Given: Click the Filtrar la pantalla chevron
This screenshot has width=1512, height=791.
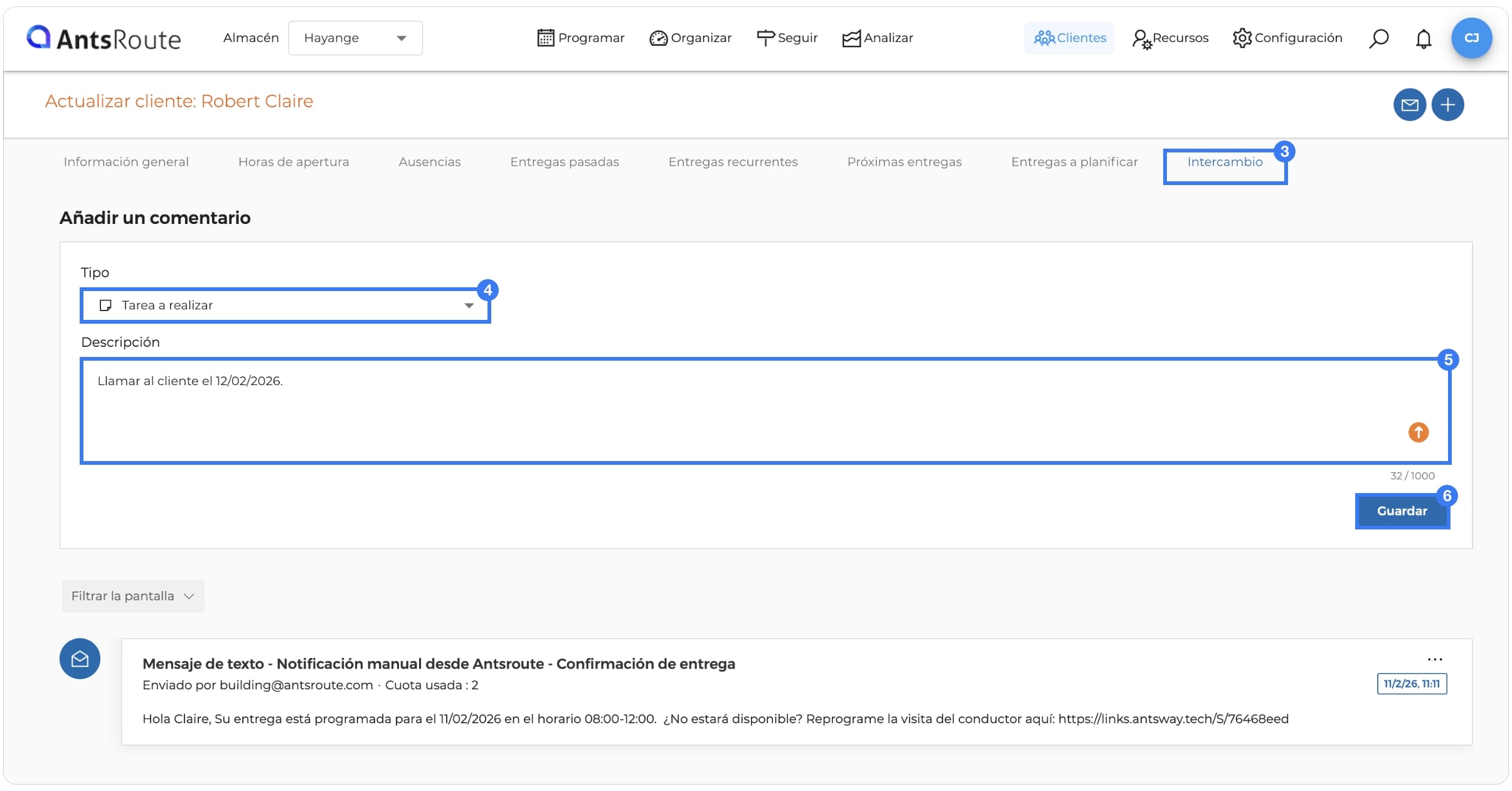Looking at the screenshot, I should (189, 597).
